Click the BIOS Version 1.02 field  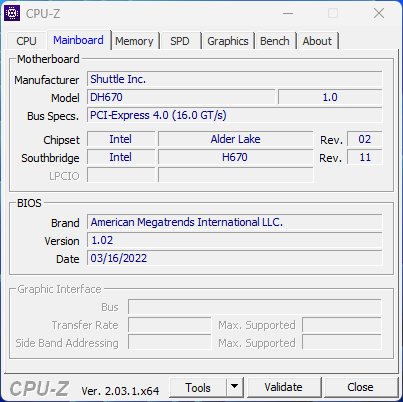(235, 240)
